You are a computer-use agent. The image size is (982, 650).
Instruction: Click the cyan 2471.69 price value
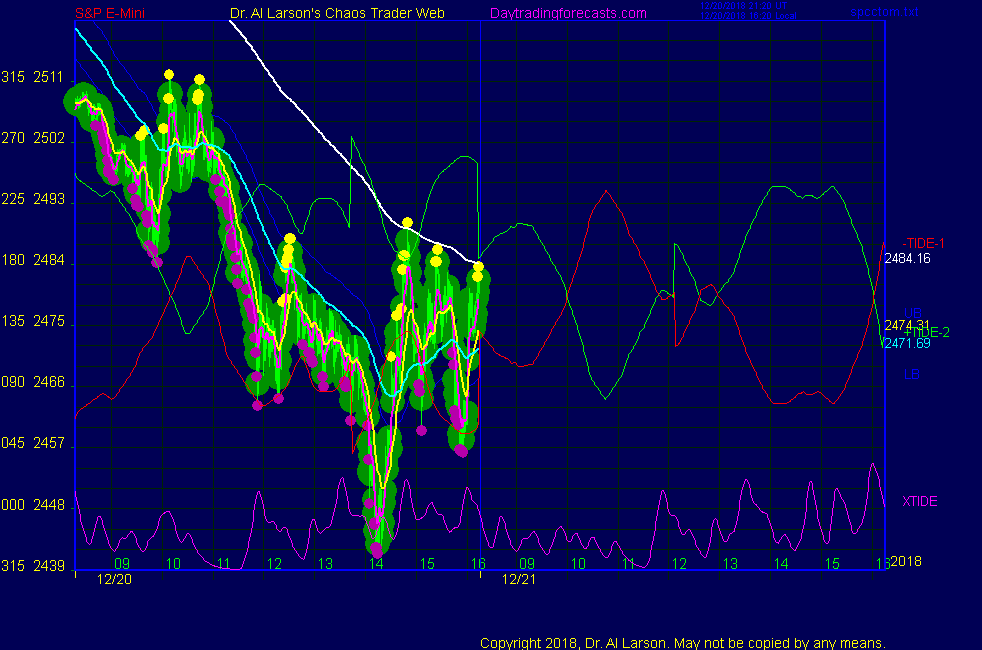pyautogui.click(x=908, y=343)
